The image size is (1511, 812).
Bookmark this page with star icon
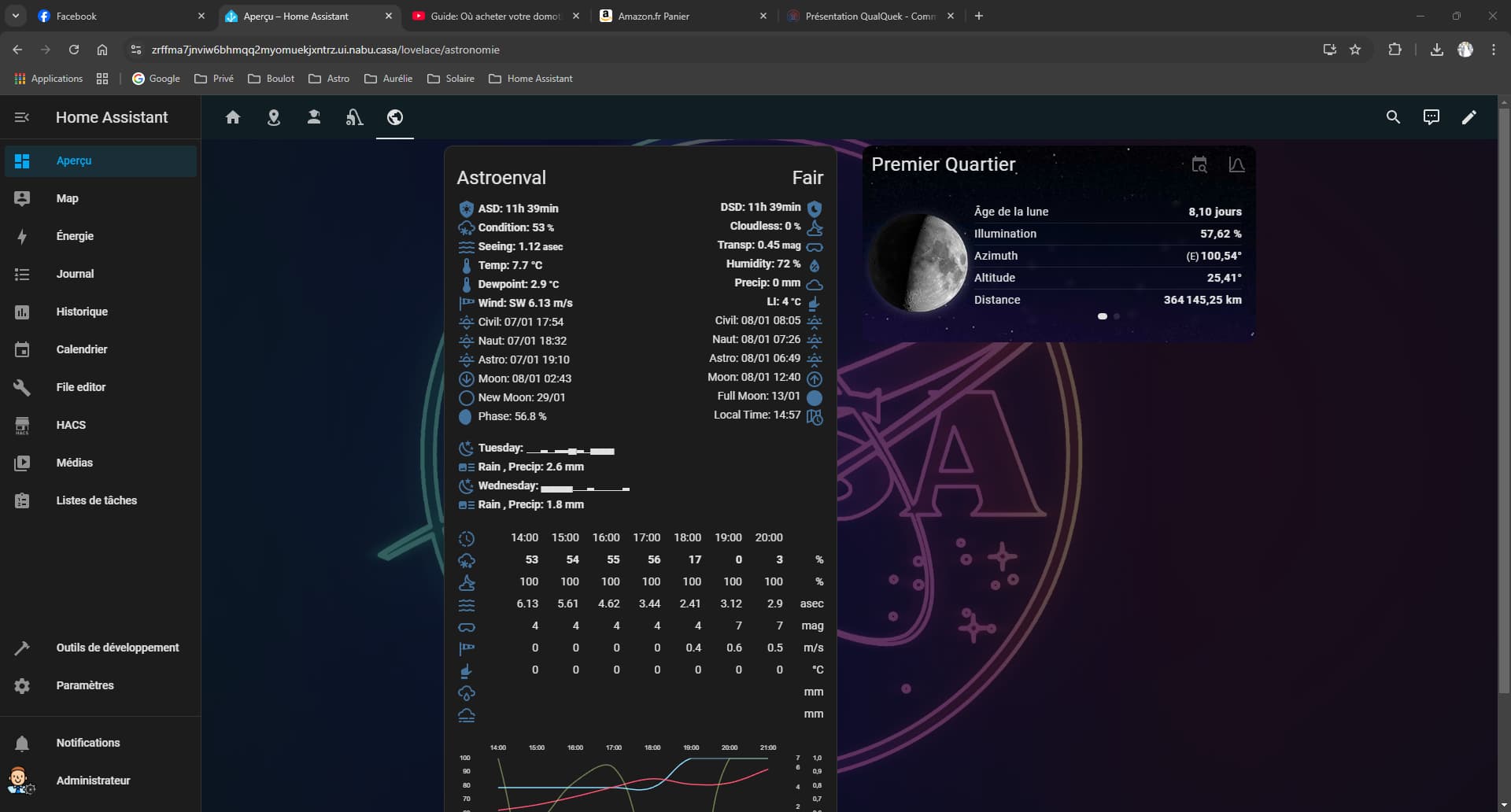tap(1355, 50)
